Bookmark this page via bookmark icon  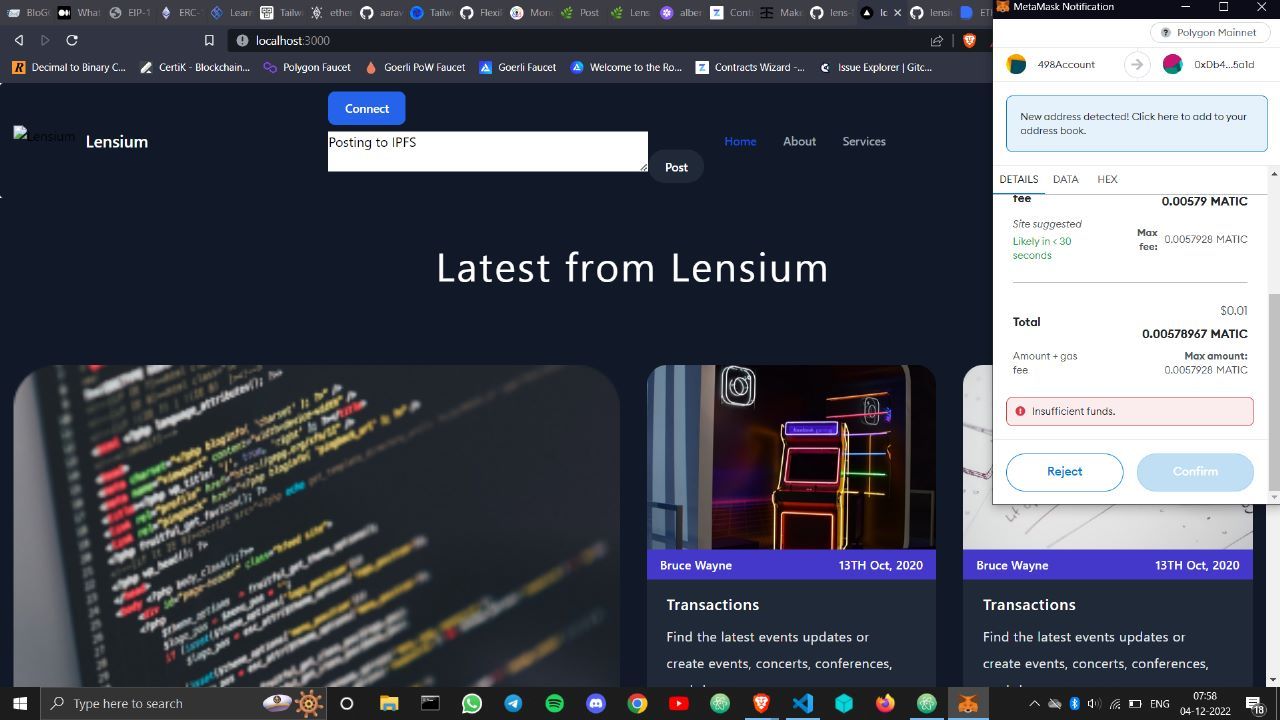click(209, 40)
